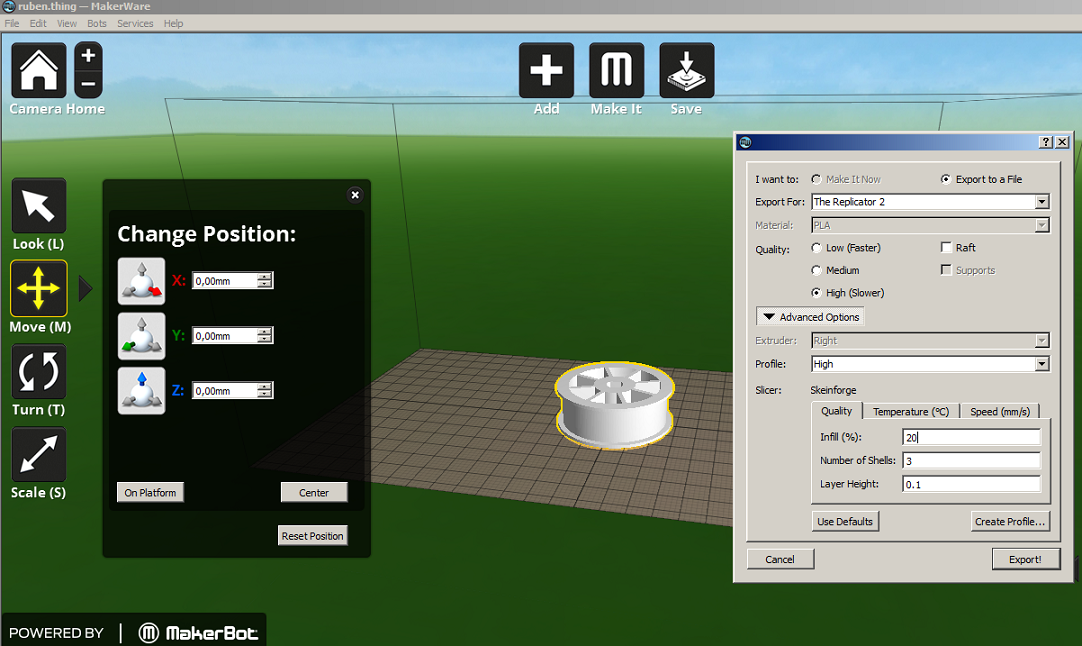The image size is (1082, 646).
Task: Switch to the Temperature (°C) tab
Action: pos(911,411)
